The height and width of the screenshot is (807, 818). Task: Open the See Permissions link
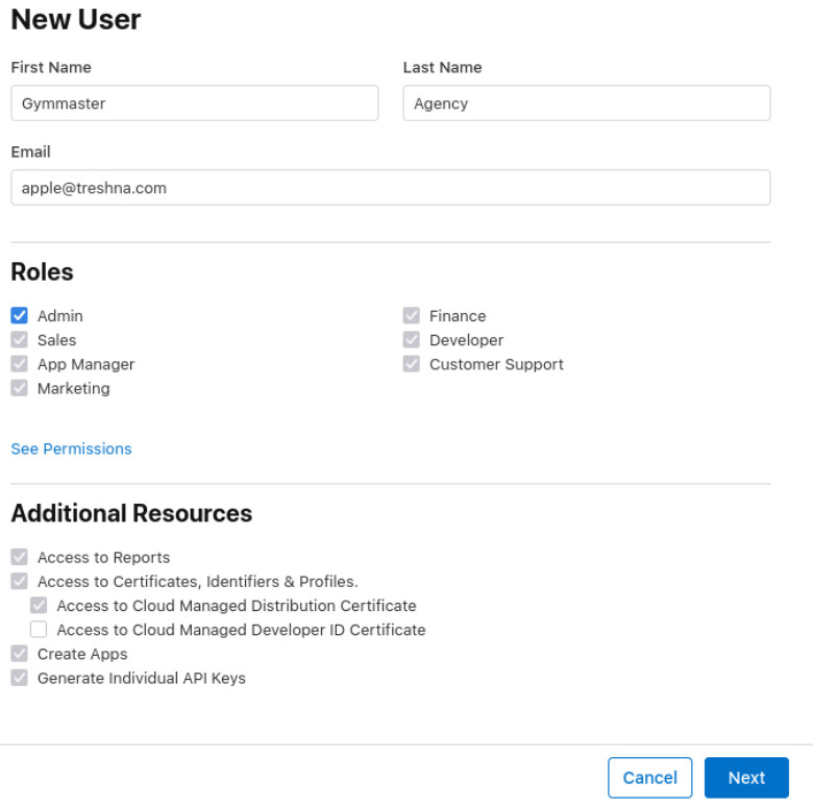71,449
